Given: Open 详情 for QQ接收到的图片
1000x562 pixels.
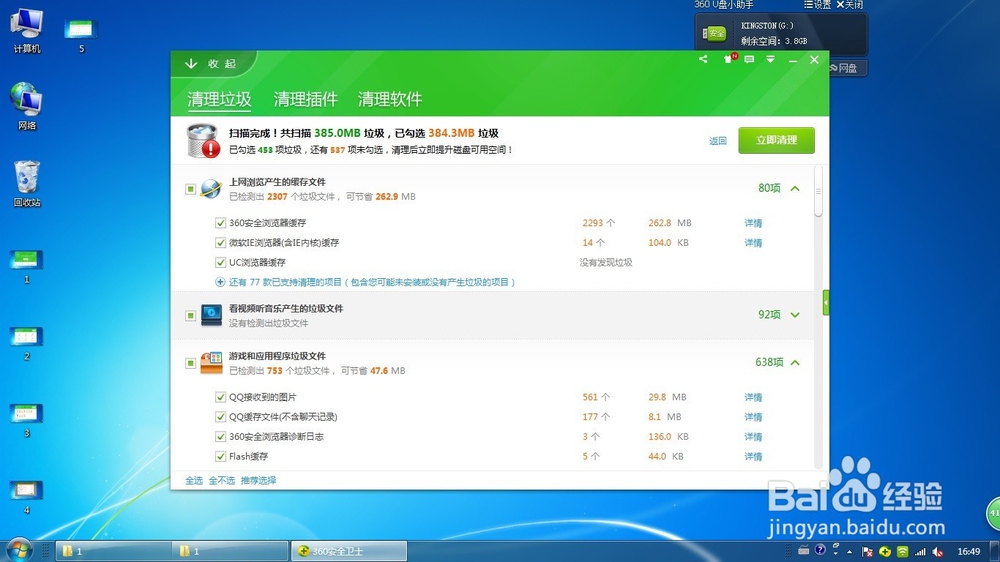Looking at the screenshot, I should (753, 397).
